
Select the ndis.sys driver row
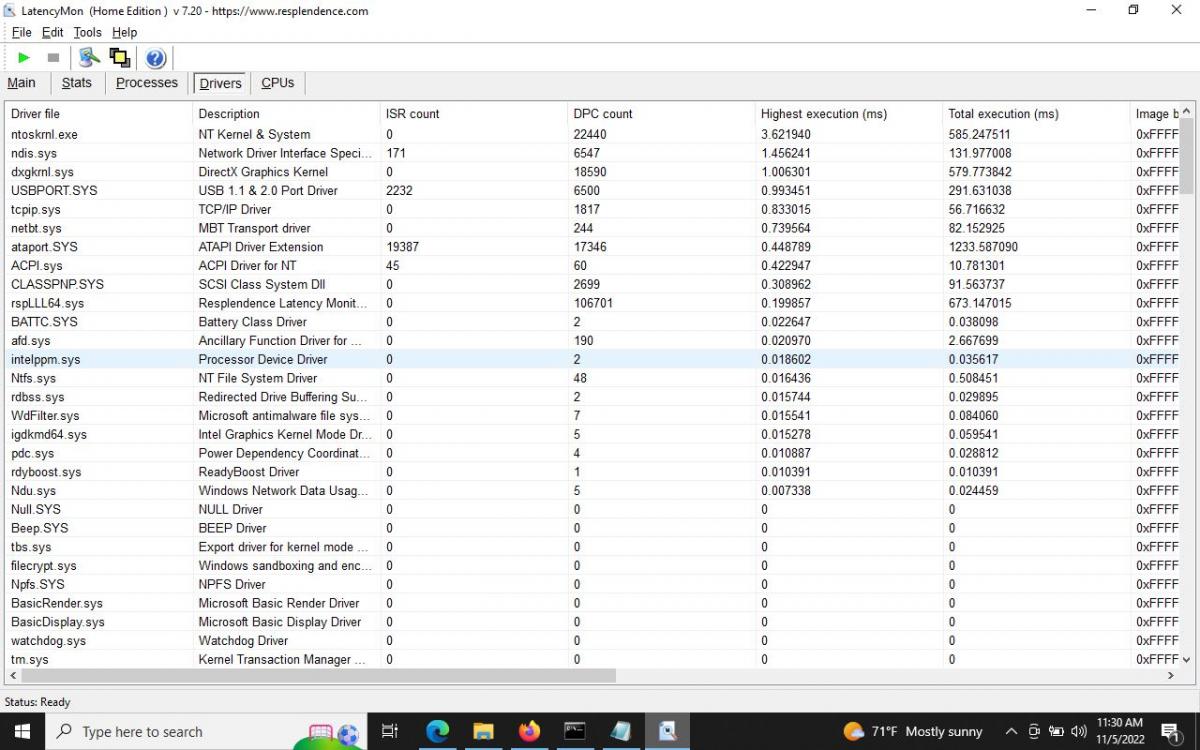pyautogui.click(x=592, y=153)
